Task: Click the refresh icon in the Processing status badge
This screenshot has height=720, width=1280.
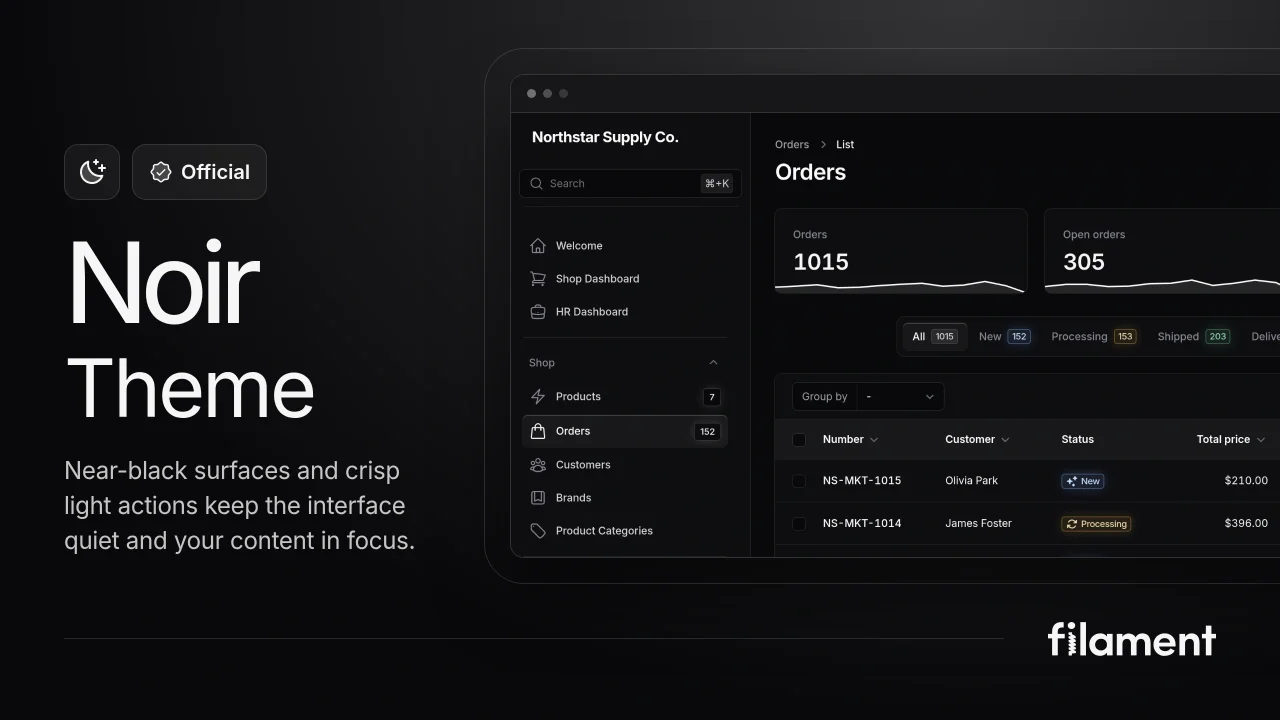Action: pyautogui.click(x=1072, y=524)
